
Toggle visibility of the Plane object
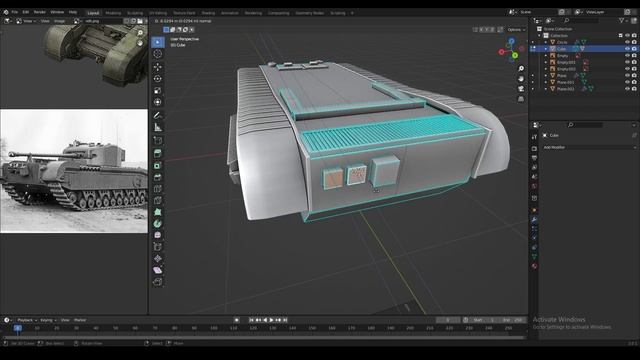pos(627,76)
